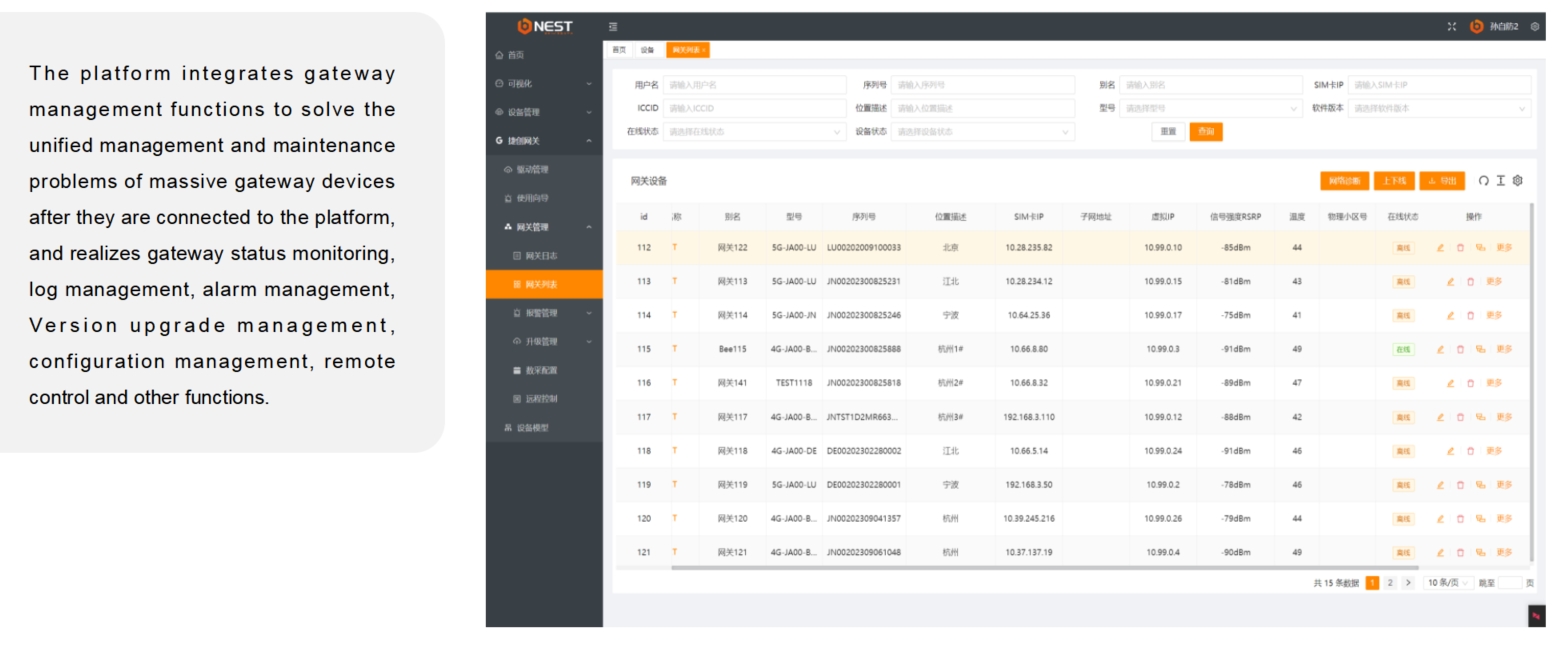Image resolution: width=1560 pixels, height=649 pixels.
Task: Click the orange 查询 button
Action: point(1205,132)
